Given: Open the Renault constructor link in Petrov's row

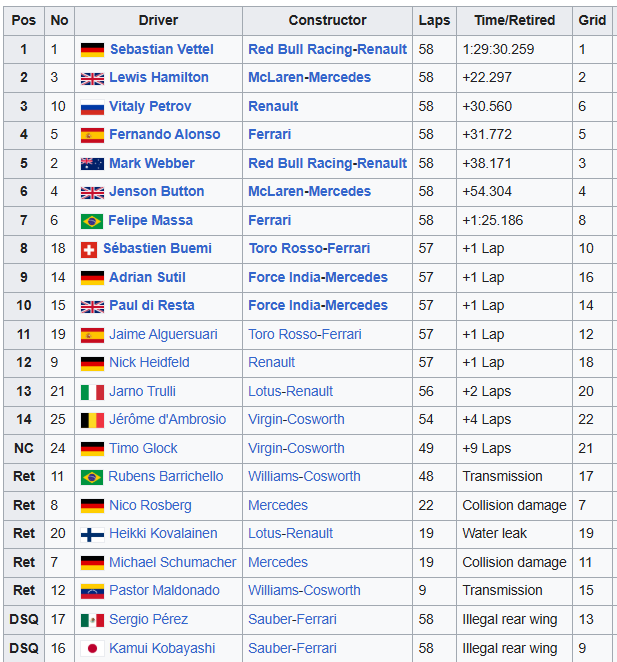Looking at the screenshot, I should click(273, 106).
